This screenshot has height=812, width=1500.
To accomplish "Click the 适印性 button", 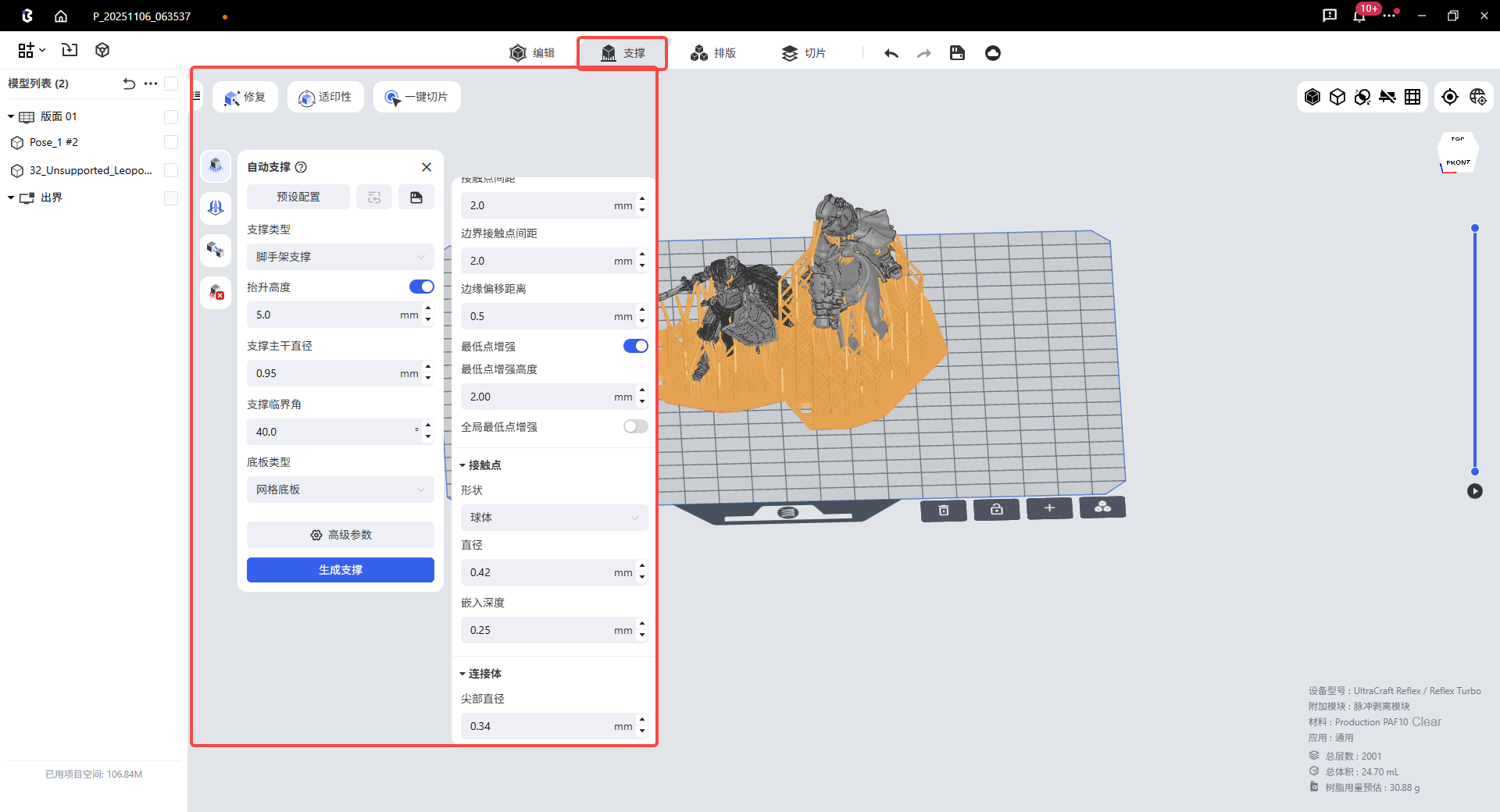I will pos(326,97).
